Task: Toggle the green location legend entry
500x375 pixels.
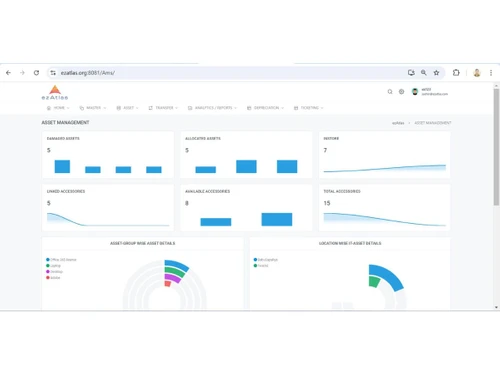Action: [x=261, y=266]
